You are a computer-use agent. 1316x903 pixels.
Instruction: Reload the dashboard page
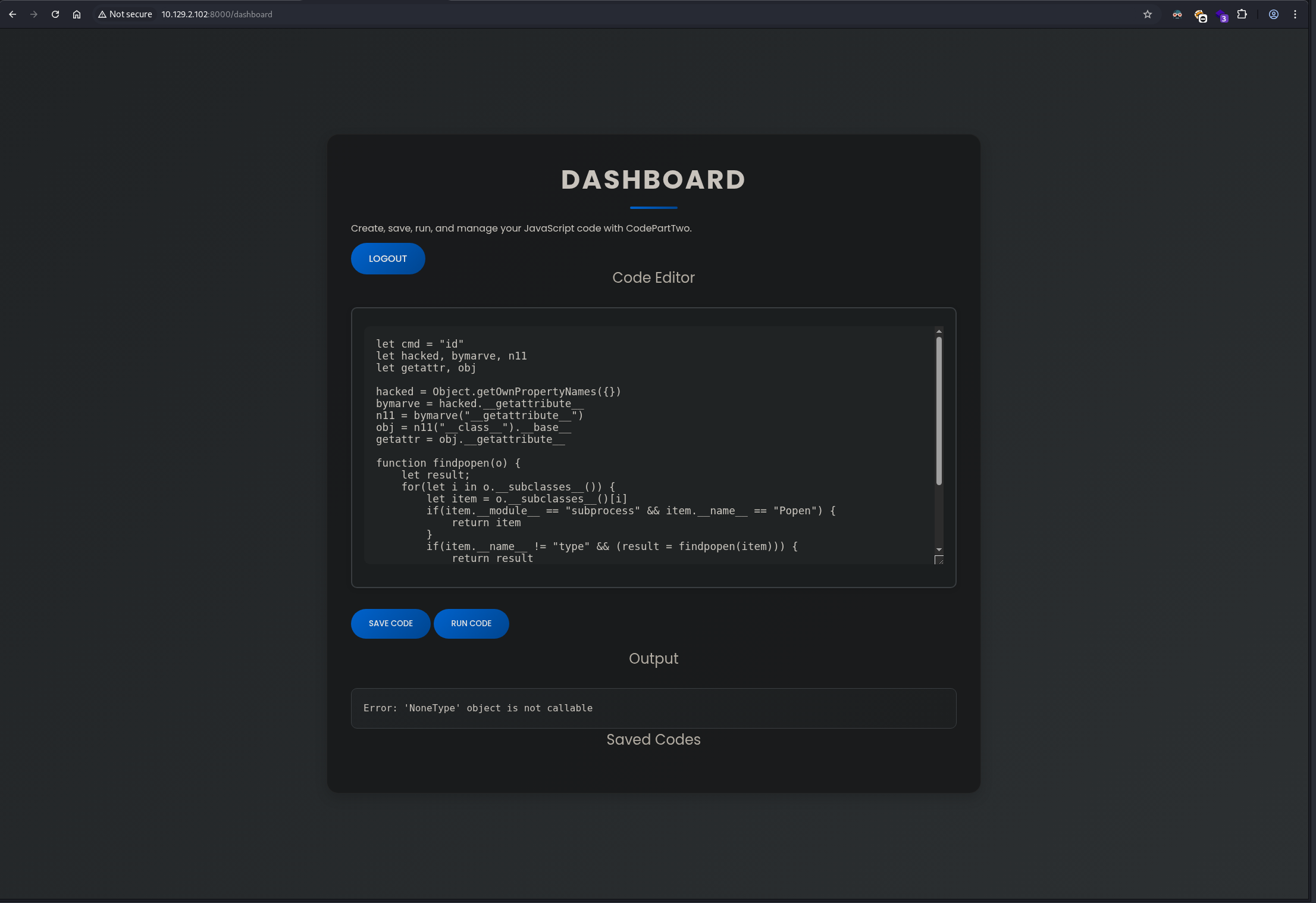[55, 14]
